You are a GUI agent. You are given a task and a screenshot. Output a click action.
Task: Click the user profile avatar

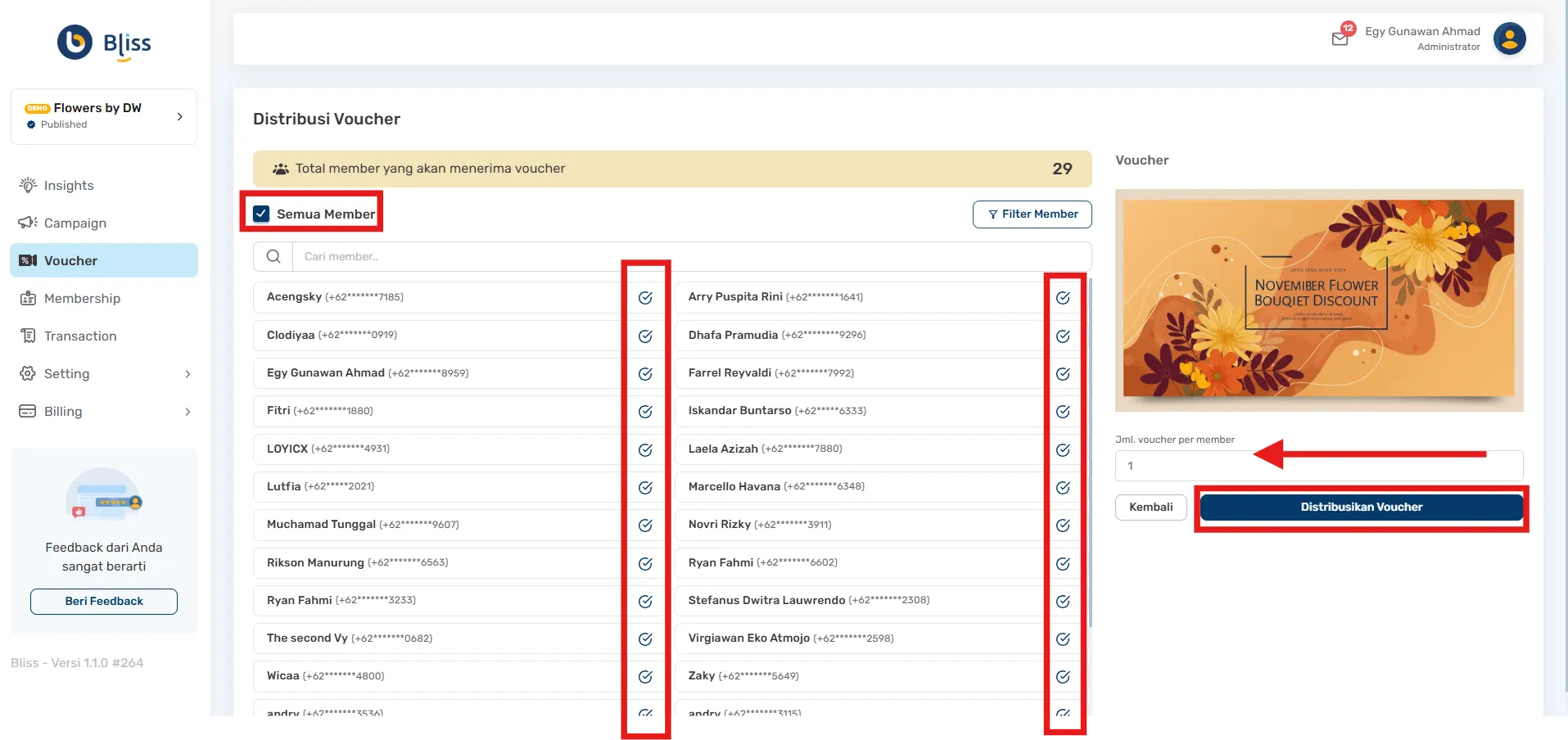pos(1509,38)
